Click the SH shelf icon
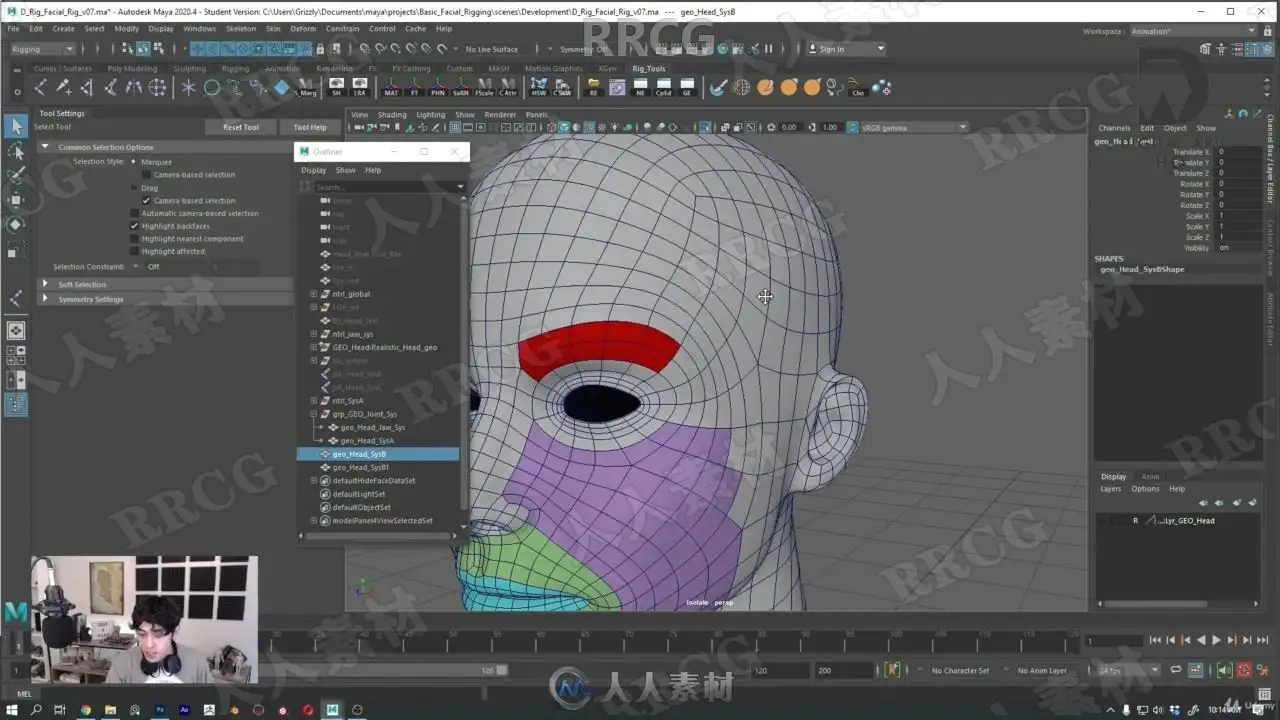Image resolution: width=1280 pixels, height=720 pixels. [x=336, y=88]
